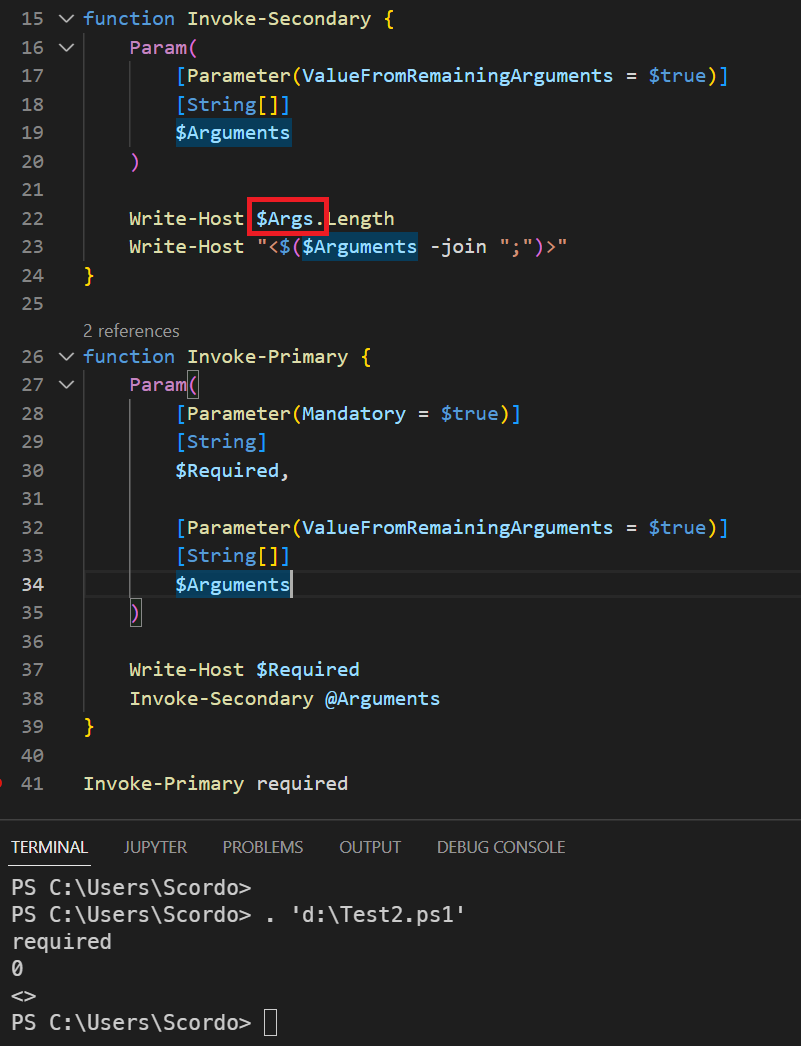Place cursor on $Required in line 37
The height and width of the screenshot is (1046, 801).
(x=308, y=669)
